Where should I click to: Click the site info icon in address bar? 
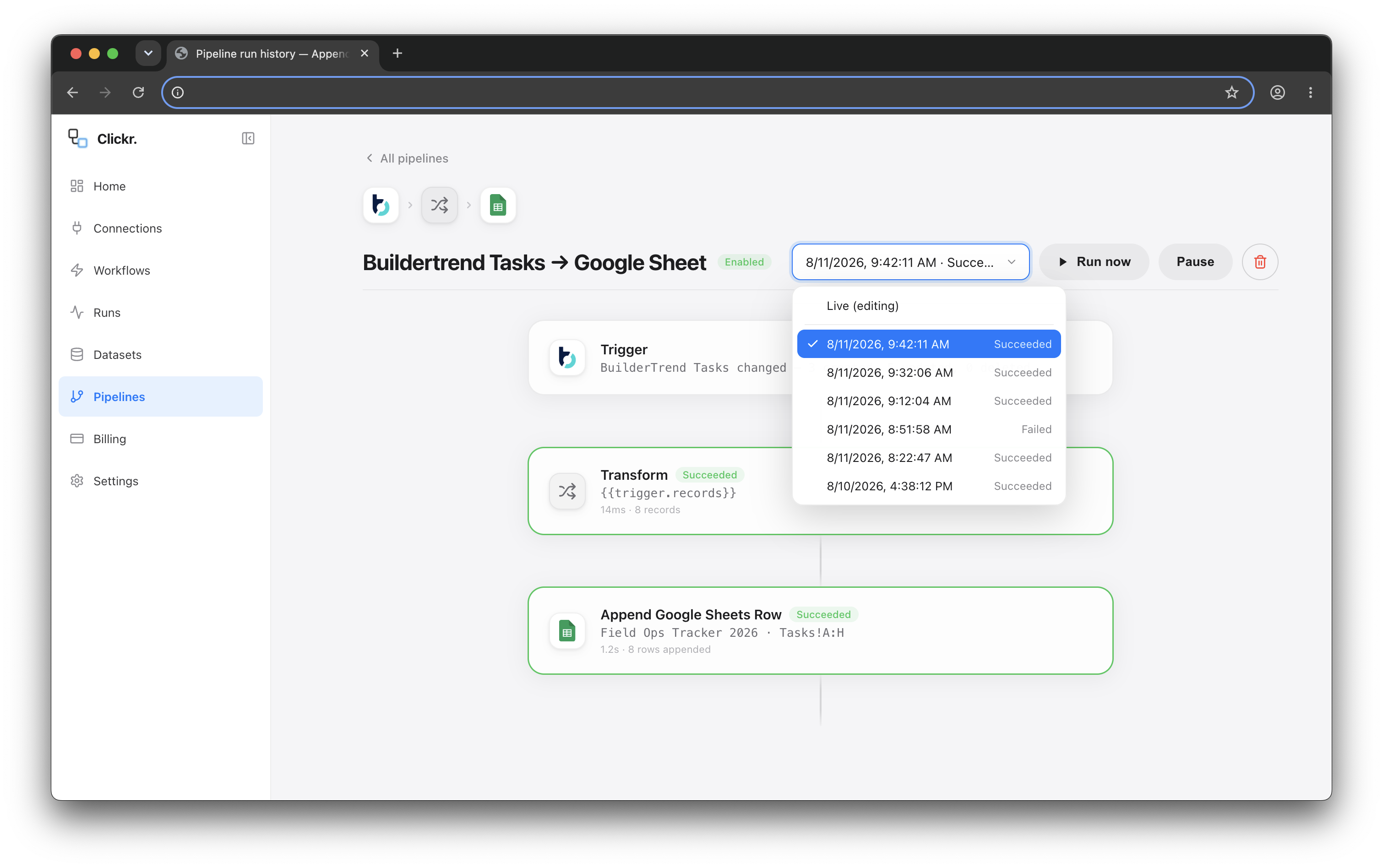178,92
